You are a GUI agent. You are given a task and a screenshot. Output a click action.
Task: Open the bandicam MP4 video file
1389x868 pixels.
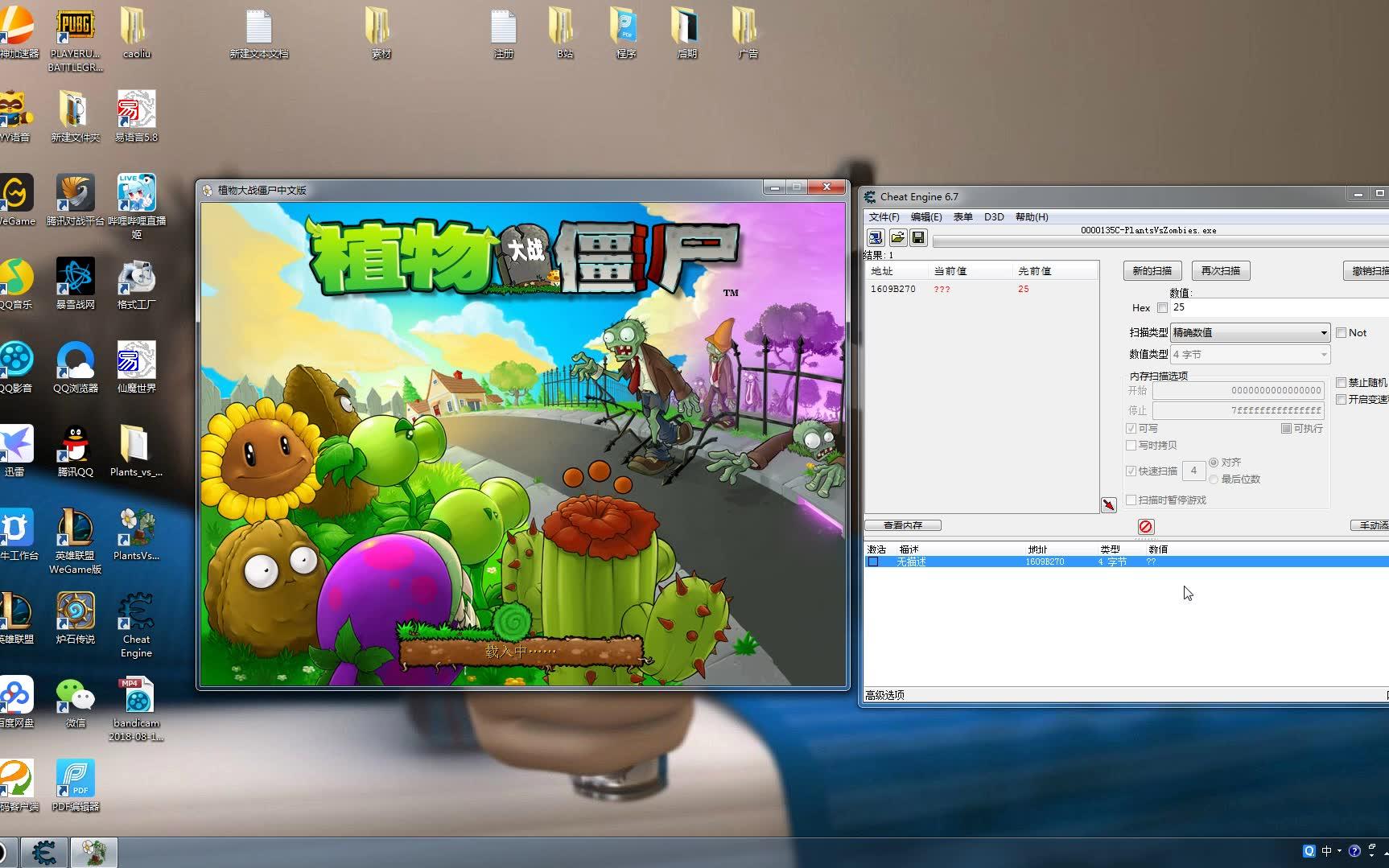[136, 710]
